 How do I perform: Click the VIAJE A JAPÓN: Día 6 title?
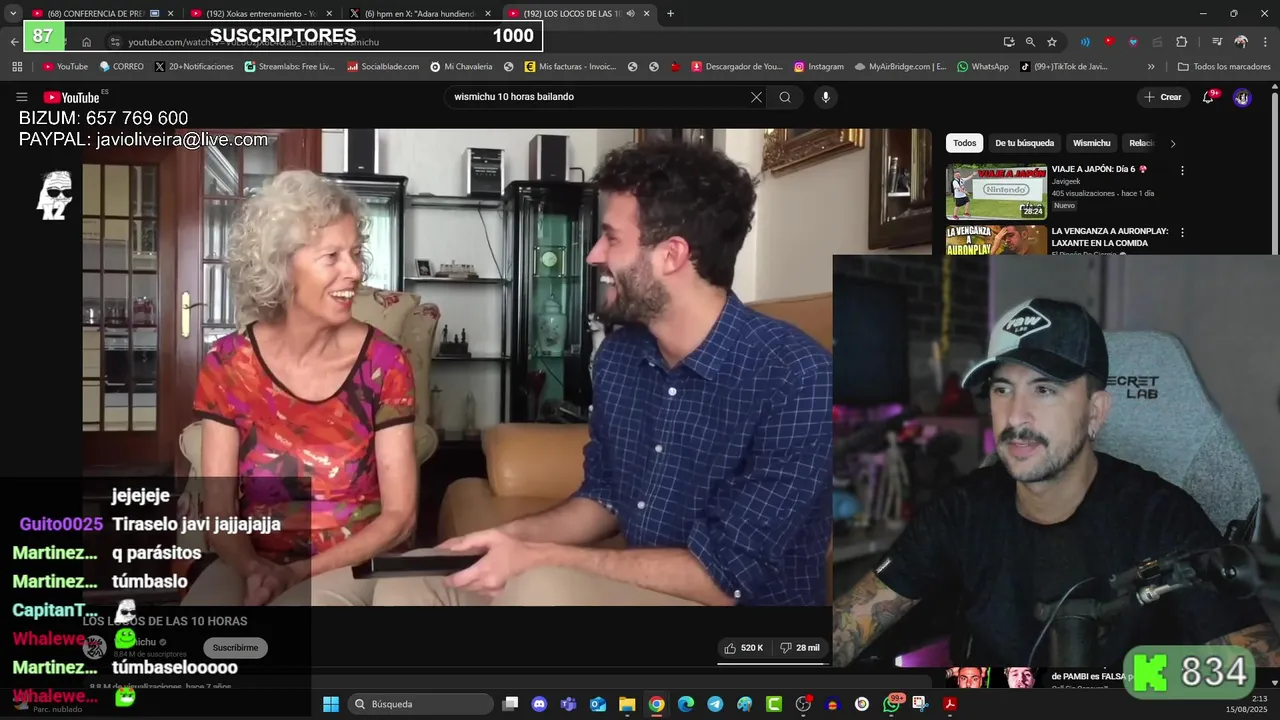pyautogui.click(x=1099, y=169)
